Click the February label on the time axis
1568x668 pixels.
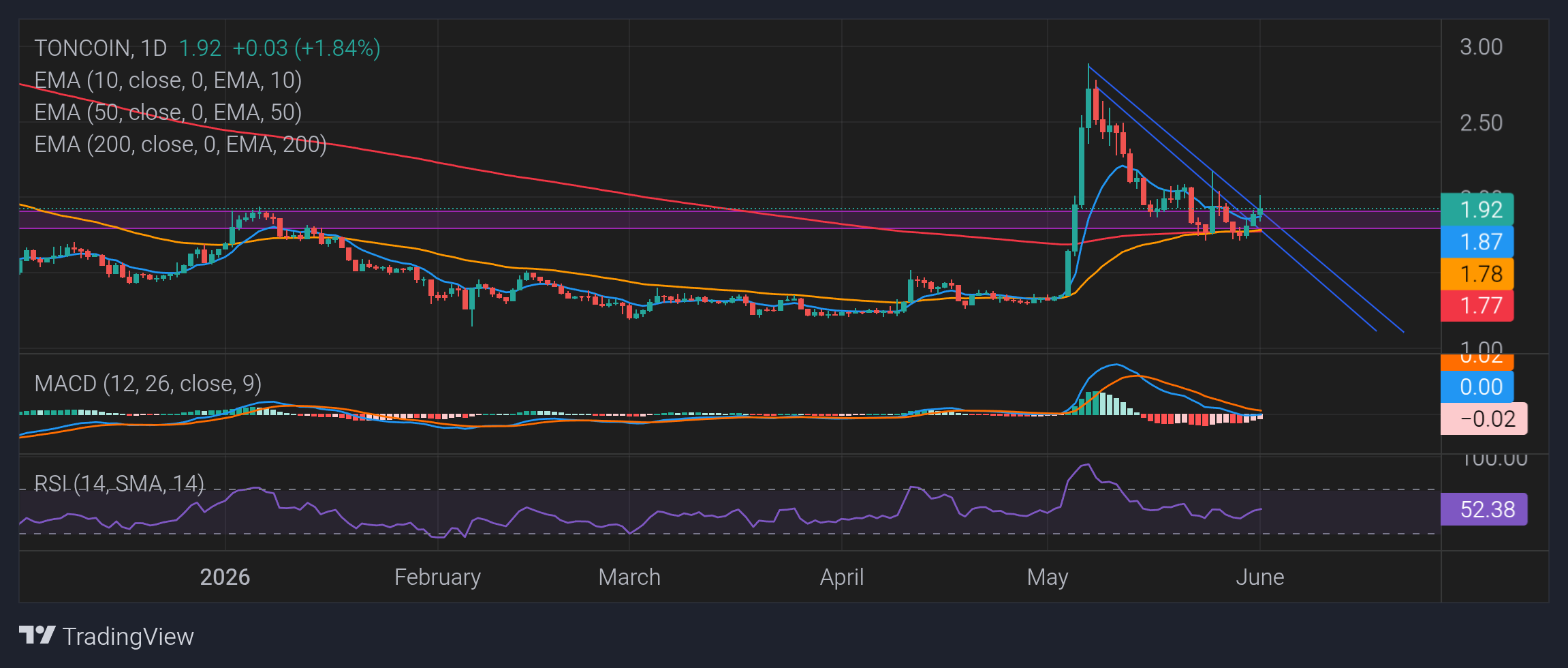437,577
